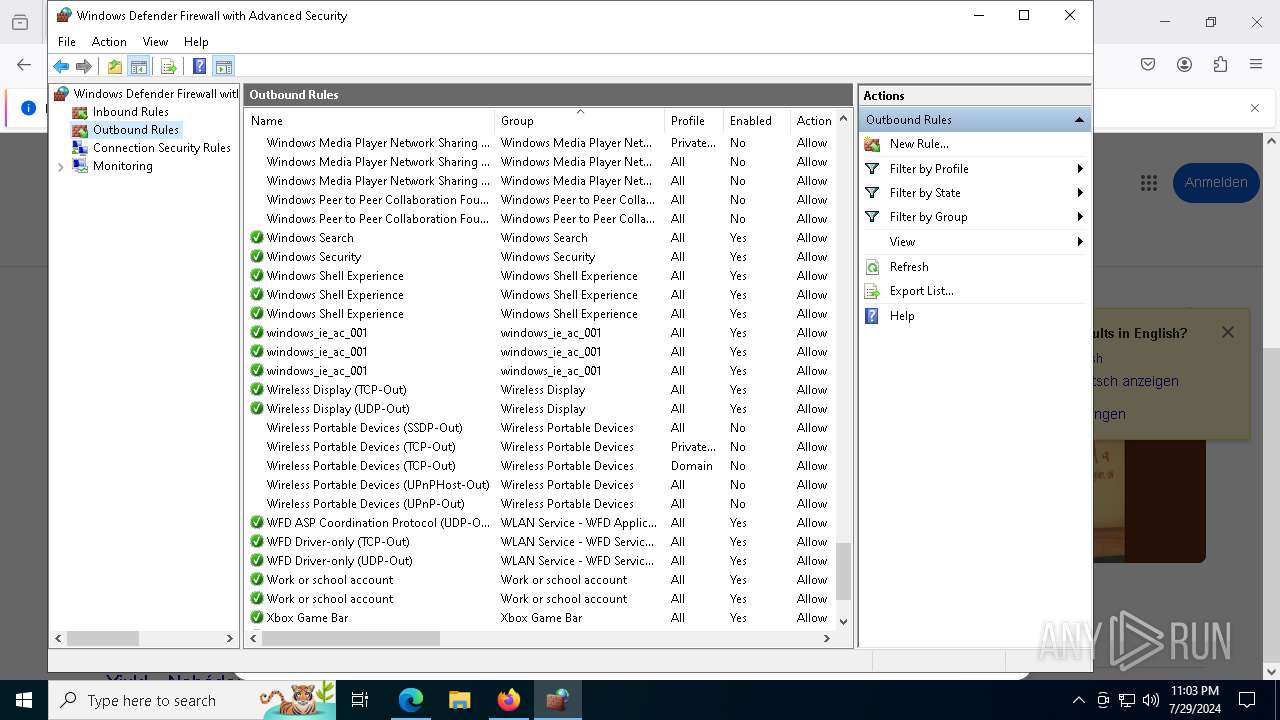Click green check icon of Windows Security rule

tap(257, 257)
